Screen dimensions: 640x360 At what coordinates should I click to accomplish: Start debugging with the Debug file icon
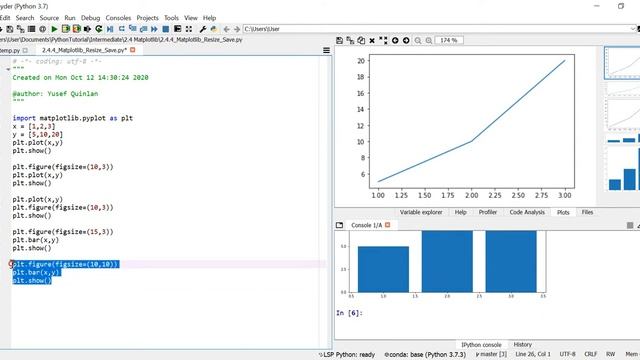(110, 29)
